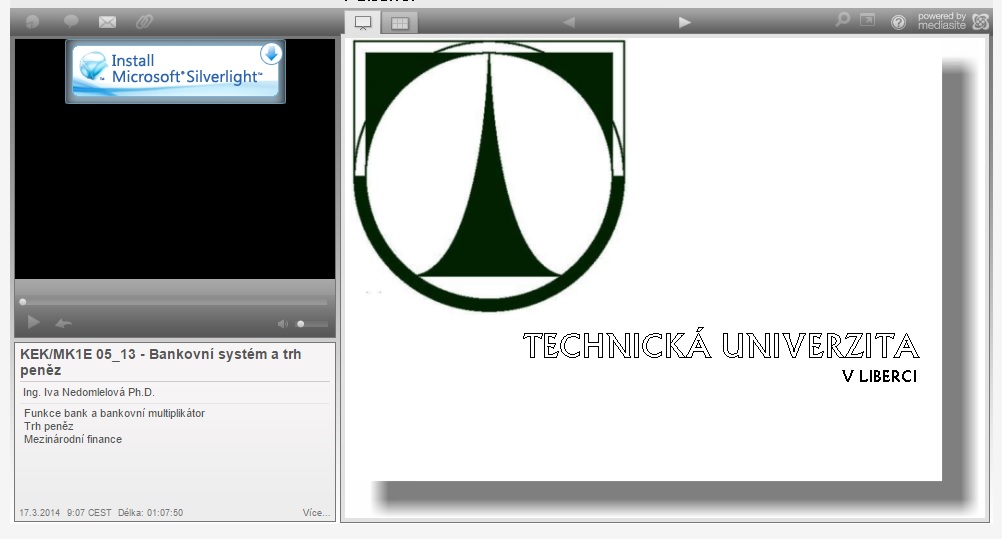Click the Silverlight download arrow icon
The height and width of the screenshot is (539, 1002).
tap(271, 54)
